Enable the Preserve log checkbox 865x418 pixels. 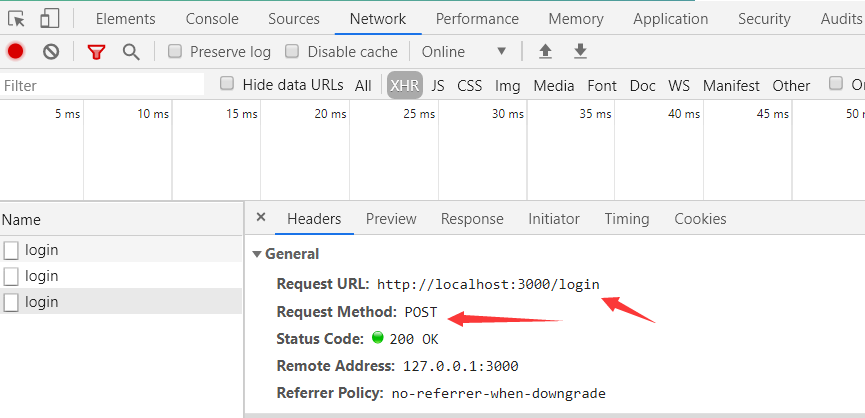[x=175, y=52]
